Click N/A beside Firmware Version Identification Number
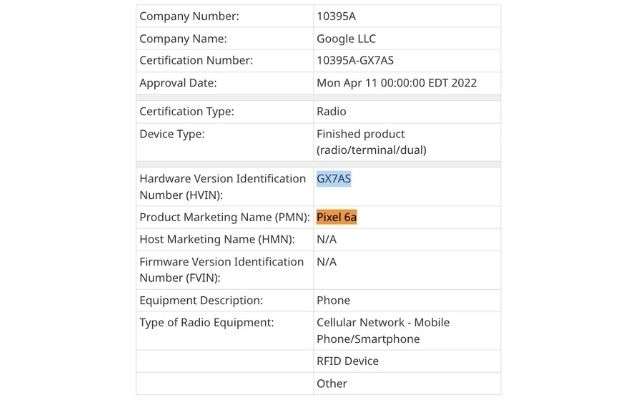The image size is (640, 400). tap(326, 261)
